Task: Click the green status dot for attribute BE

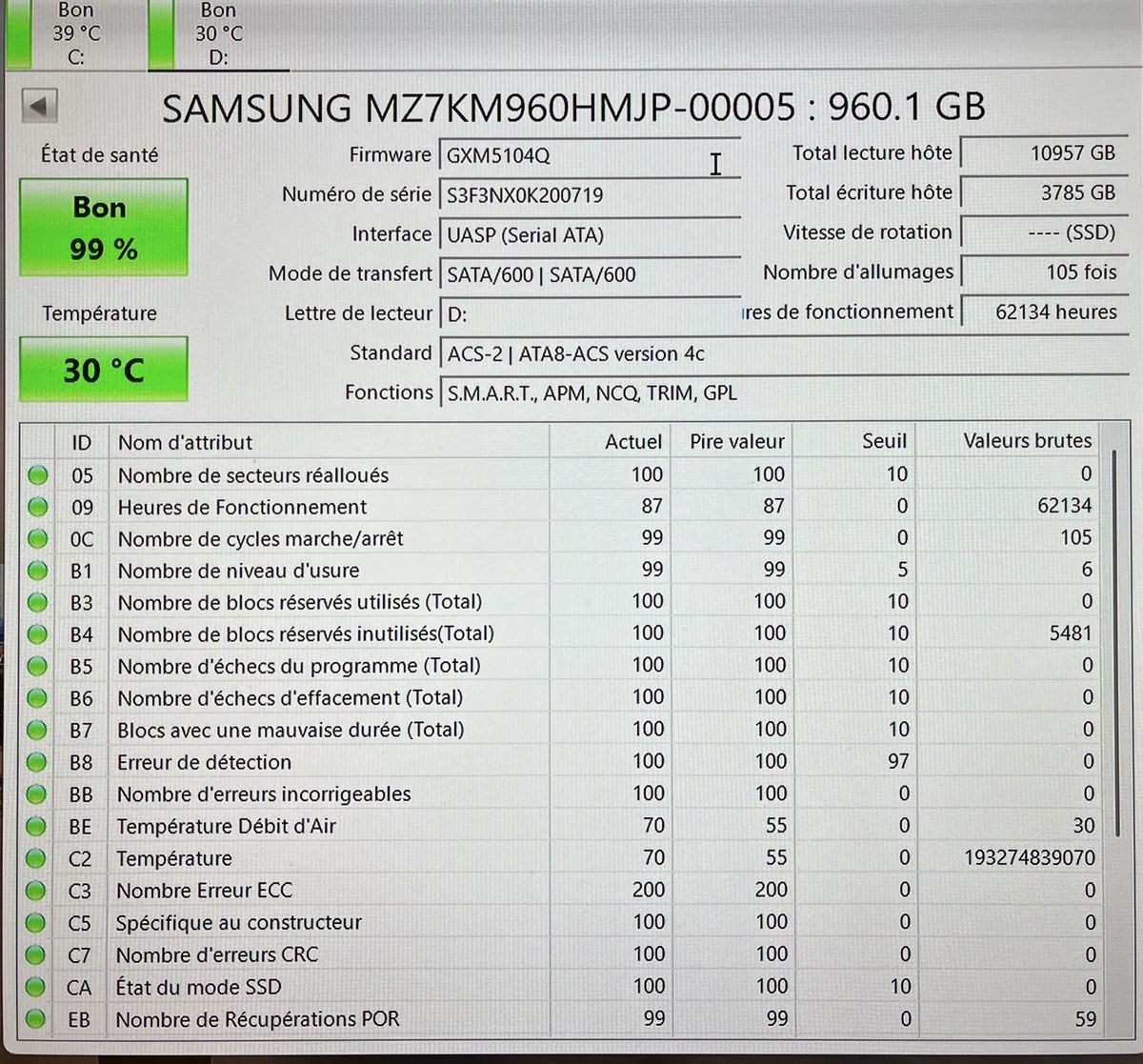Action: (x=37, y=826)
